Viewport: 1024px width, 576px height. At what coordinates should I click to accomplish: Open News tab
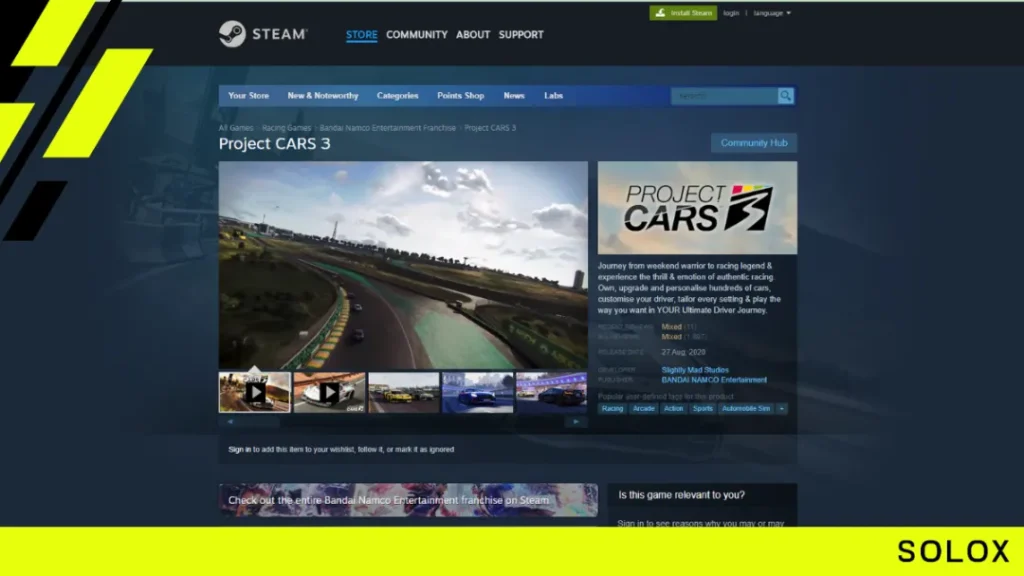click(x=514, y=95)
